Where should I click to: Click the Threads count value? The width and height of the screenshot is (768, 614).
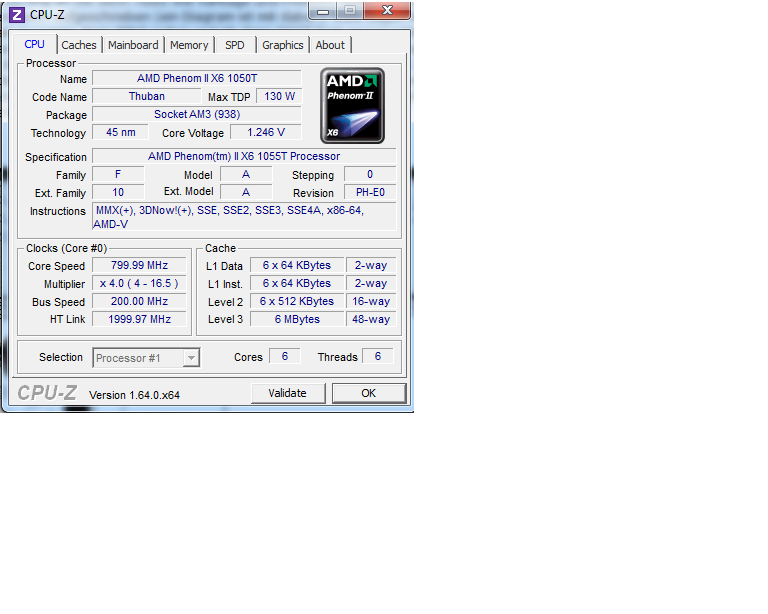pos(378,356)
